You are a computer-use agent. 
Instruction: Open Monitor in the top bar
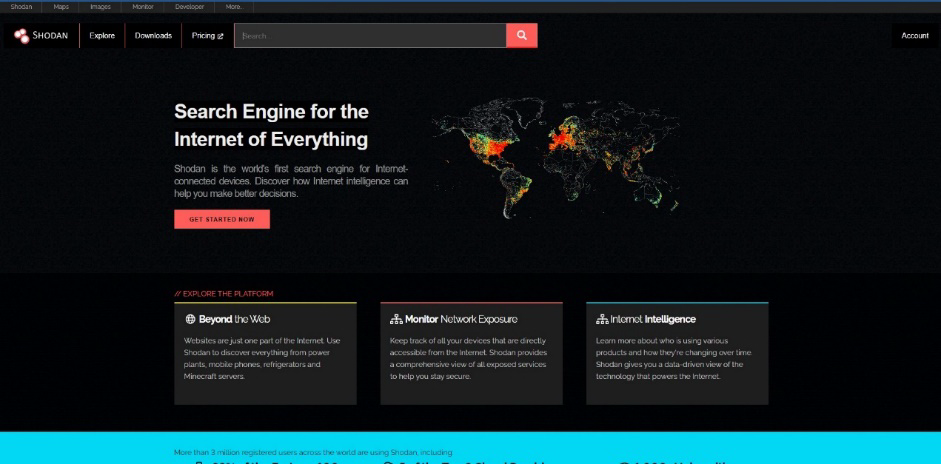[143, 7]
